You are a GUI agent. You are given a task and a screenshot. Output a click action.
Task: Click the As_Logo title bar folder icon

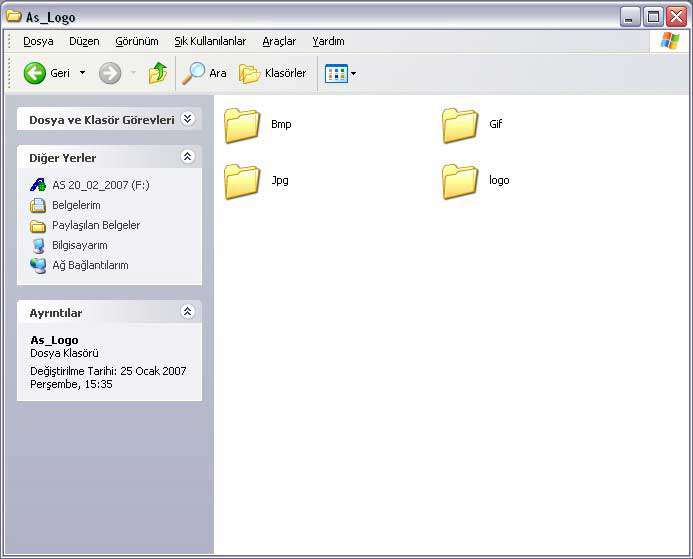point(14,16)
